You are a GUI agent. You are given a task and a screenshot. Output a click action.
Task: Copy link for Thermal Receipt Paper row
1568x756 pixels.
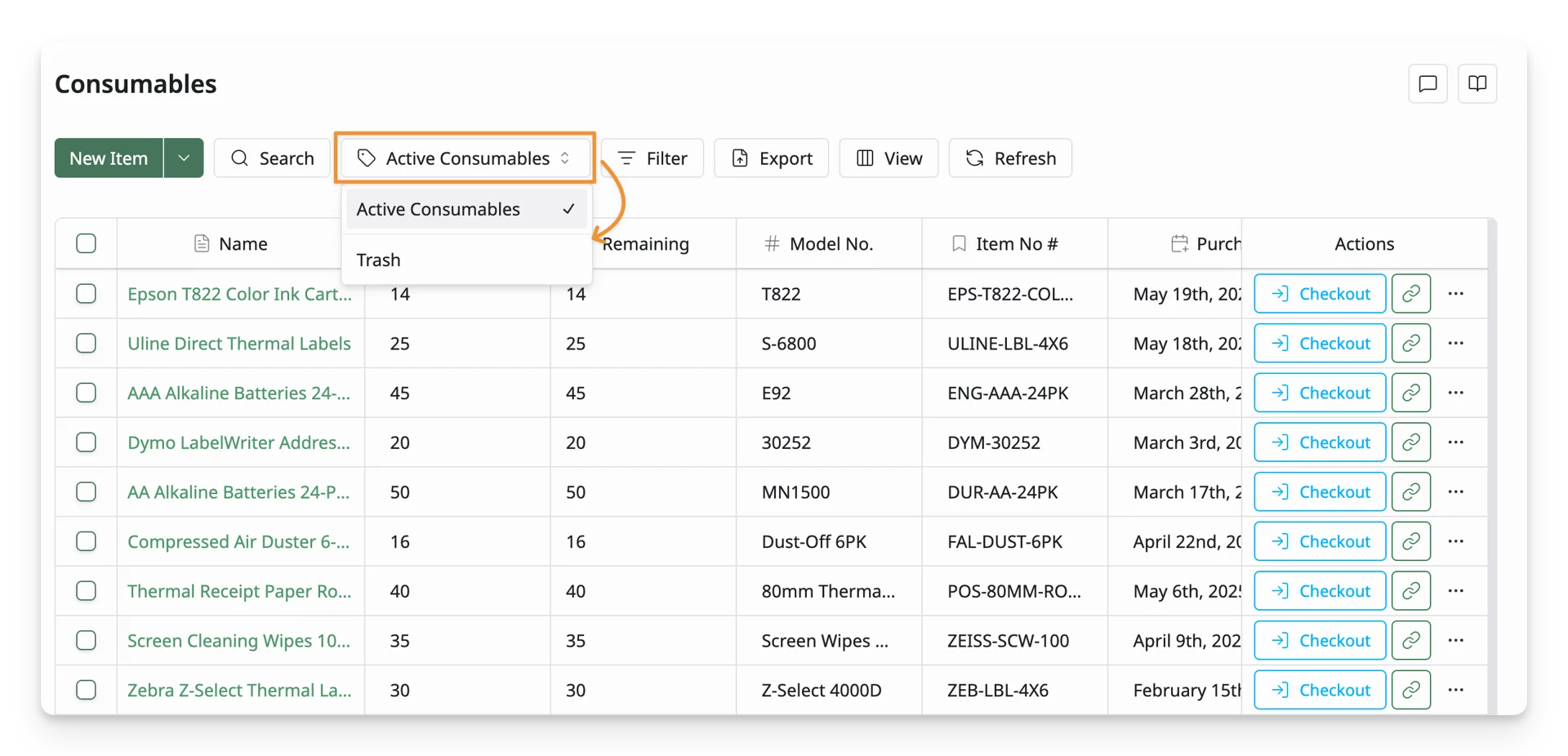pos(1410,591)
